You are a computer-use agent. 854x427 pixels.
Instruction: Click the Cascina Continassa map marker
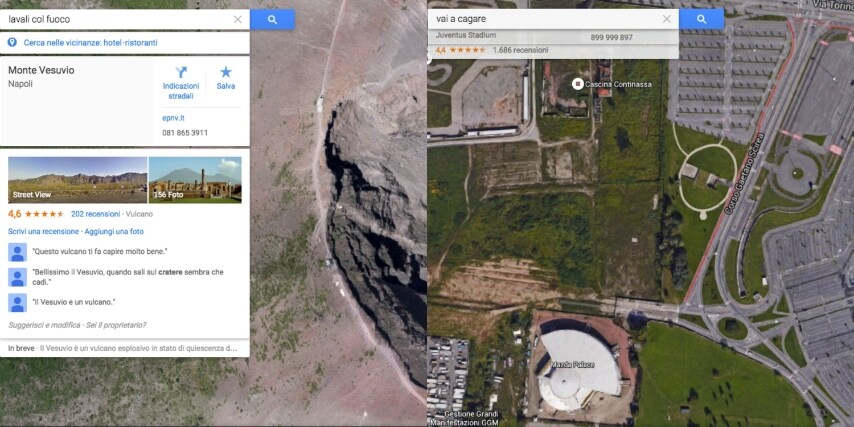click(577, 84)
